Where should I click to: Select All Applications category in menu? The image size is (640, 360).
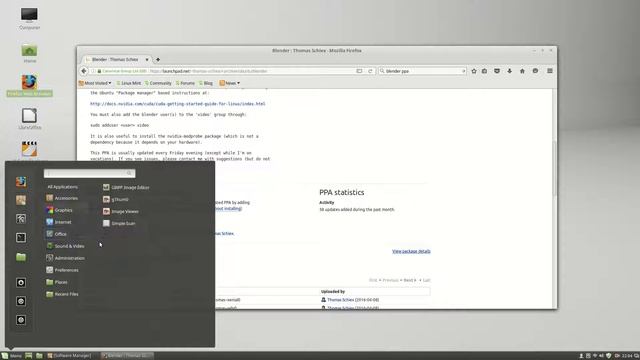pyautogui.click(x=62, y=187)
